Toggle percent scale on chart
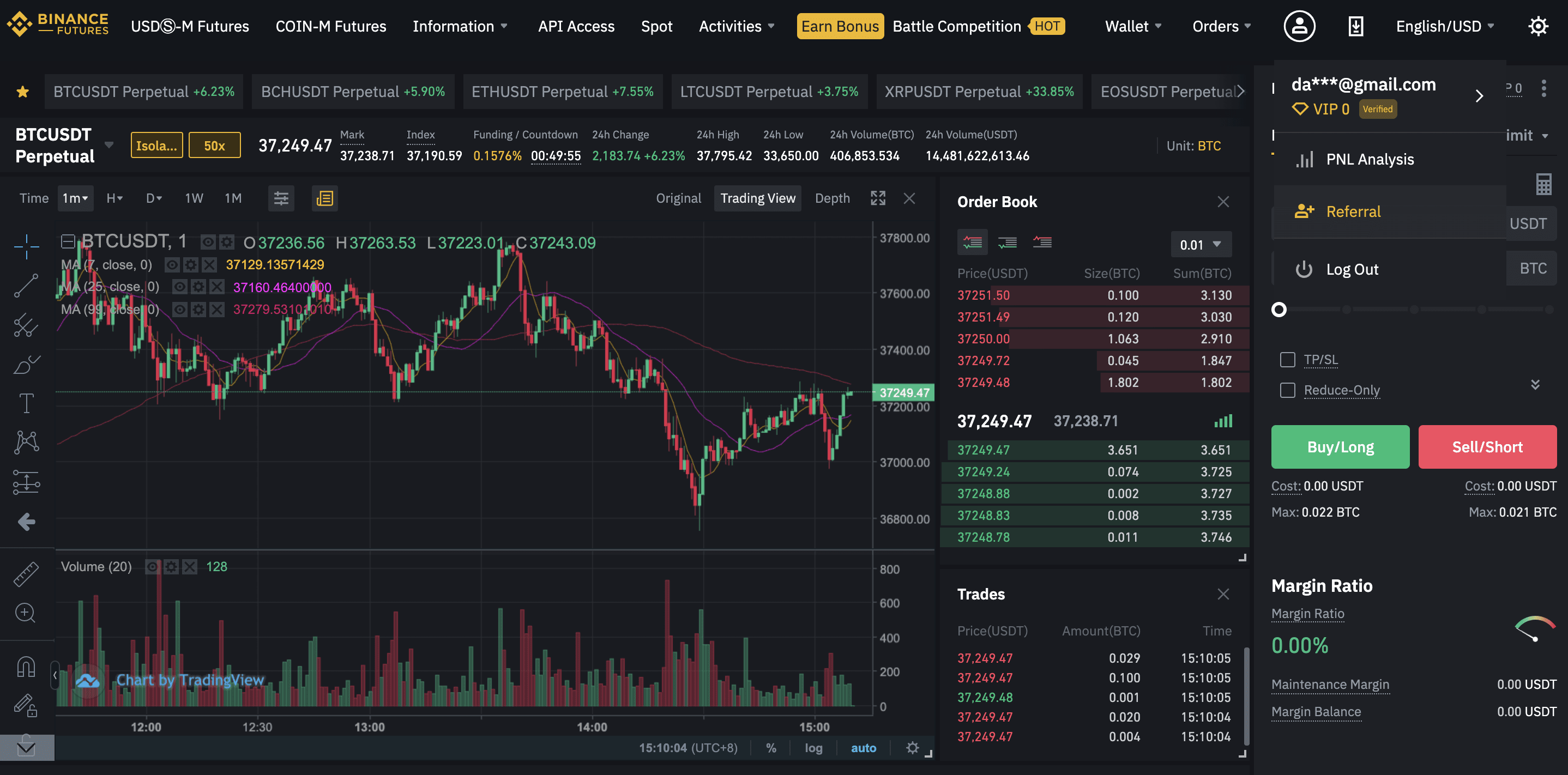The height and width of the screenshot is (775, 1568). [770, 748]
